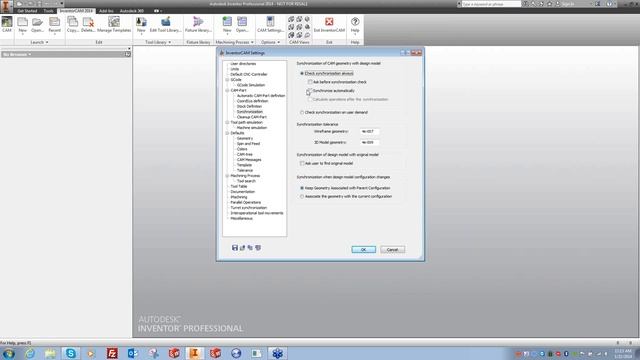Expand the Options panel dropdown
This screenshot has width=640, height=360.
coord(271,42)
